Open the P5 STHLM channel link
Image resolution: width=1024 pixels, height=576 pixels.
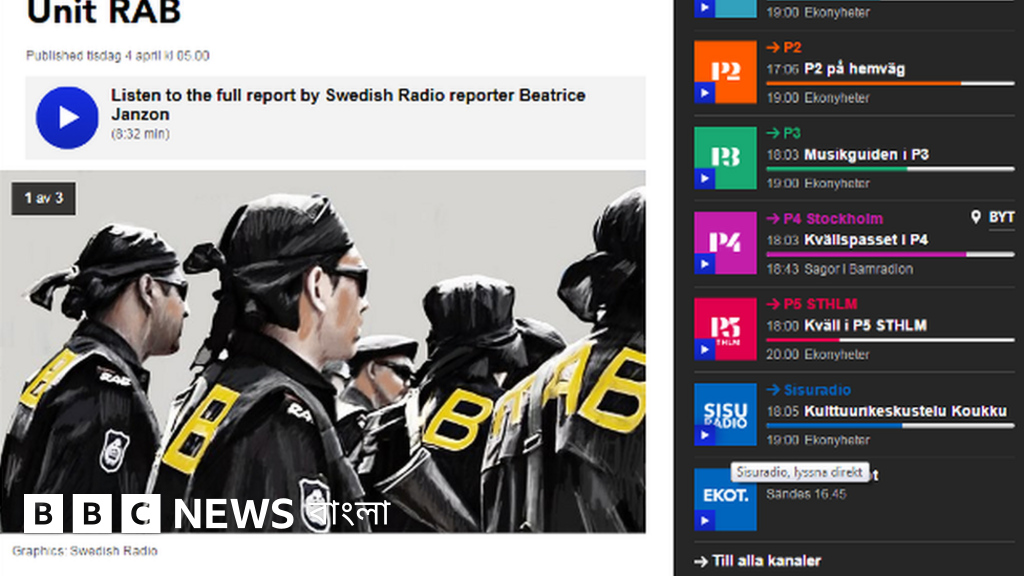(x=812, y=304)
